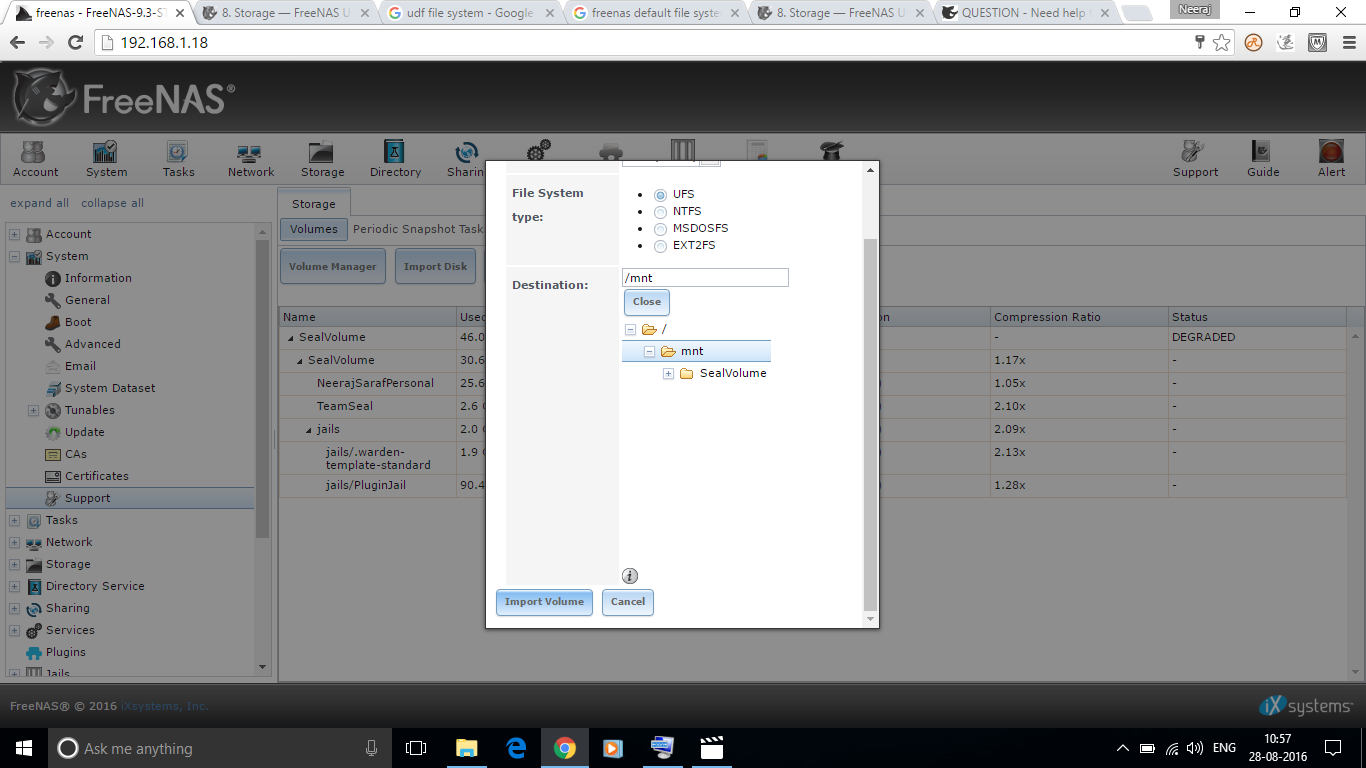Switch to the QUESTION - Need help browser tab
This screenshot has width=1366, height=768.
click(x=1027, y=13)
